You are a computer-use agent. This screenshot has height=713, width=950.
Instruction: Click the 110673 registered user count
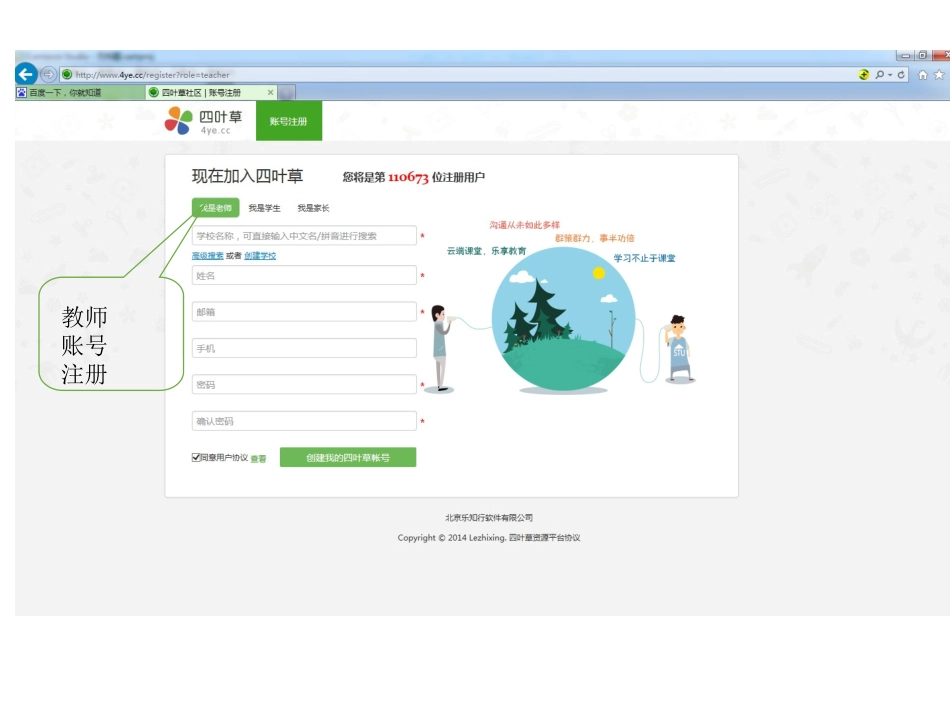(x=408, y=177)
